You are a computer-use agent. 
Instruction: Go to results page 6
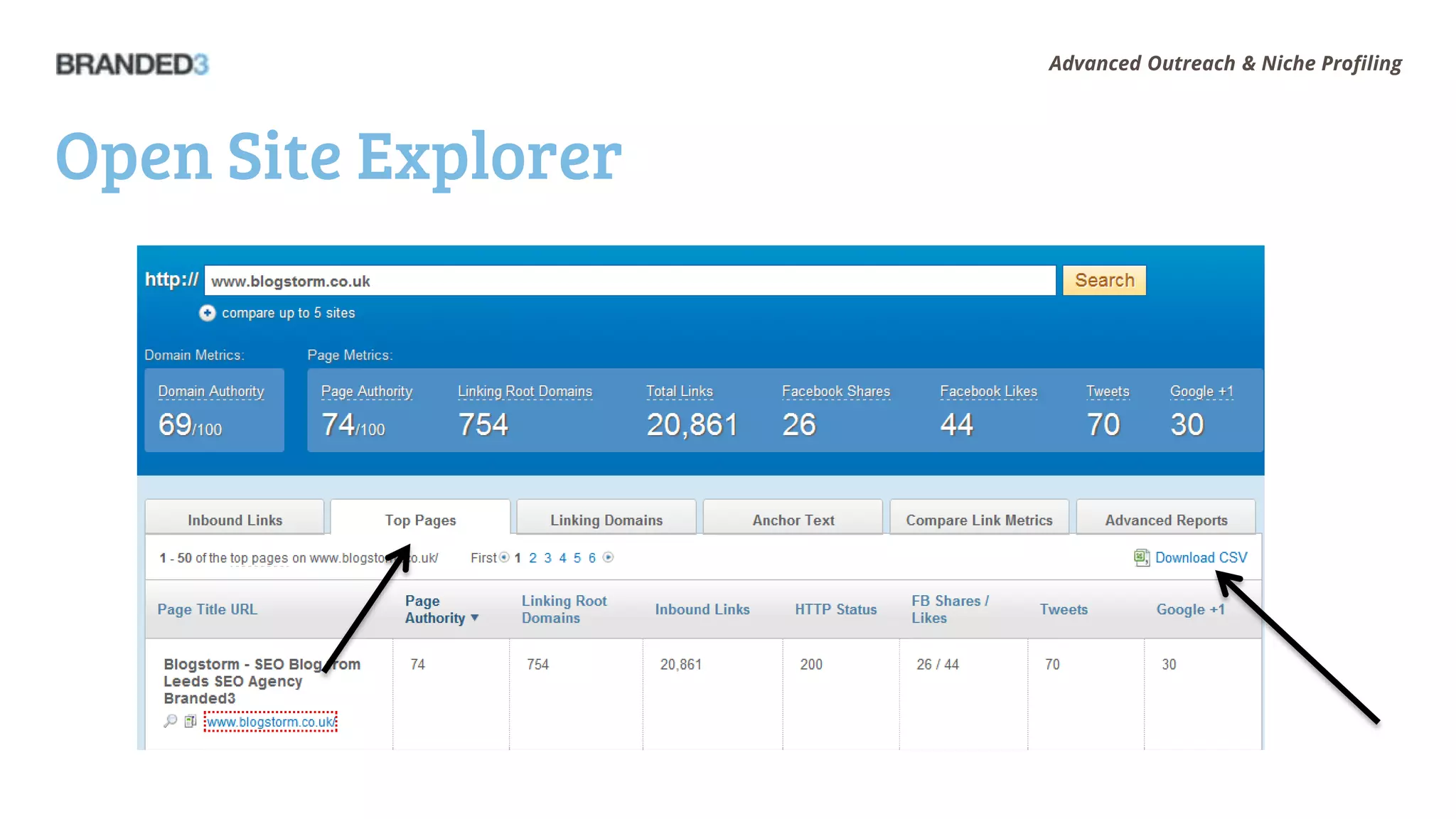click(x=591, y=558)
